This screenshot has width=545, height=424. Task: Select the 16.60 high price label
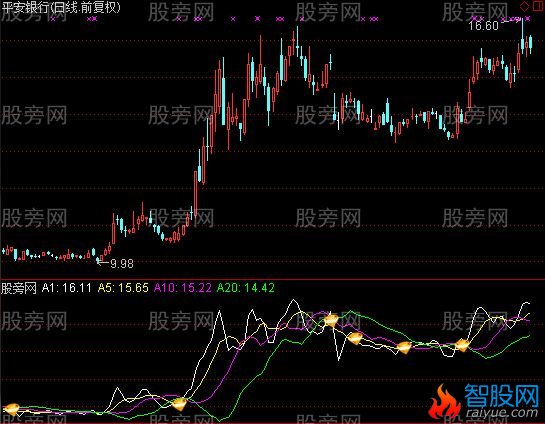tap(483, 26)
